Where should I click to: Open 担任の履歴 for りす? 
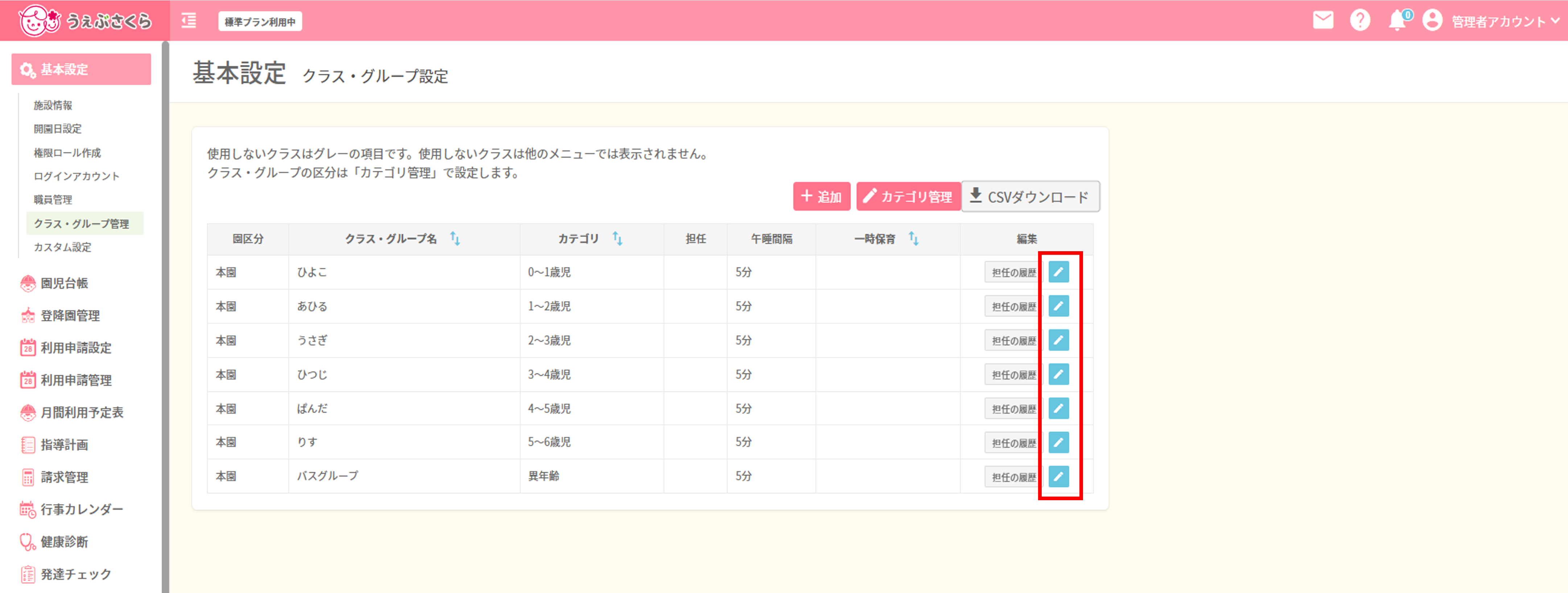coord(1013,442)
